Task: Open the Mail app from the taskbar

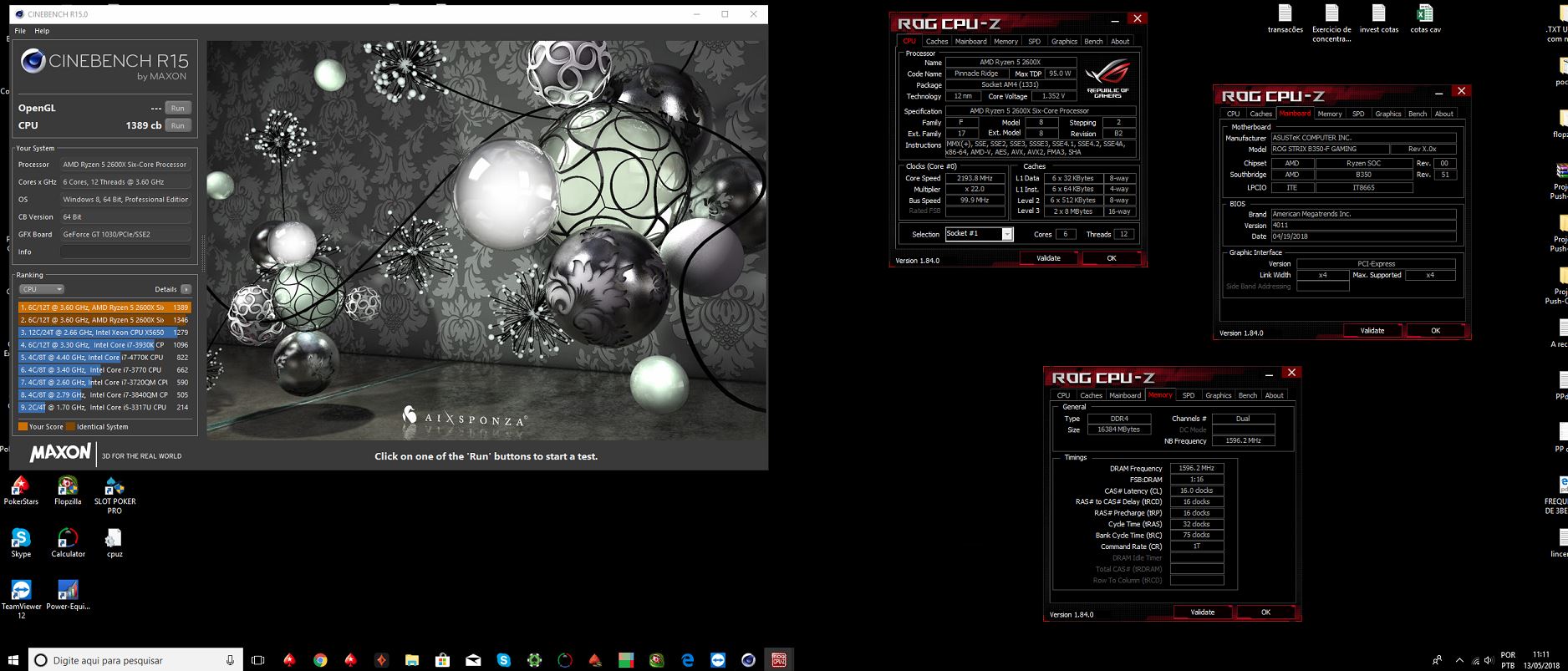Action: click(x=473, y=660)
